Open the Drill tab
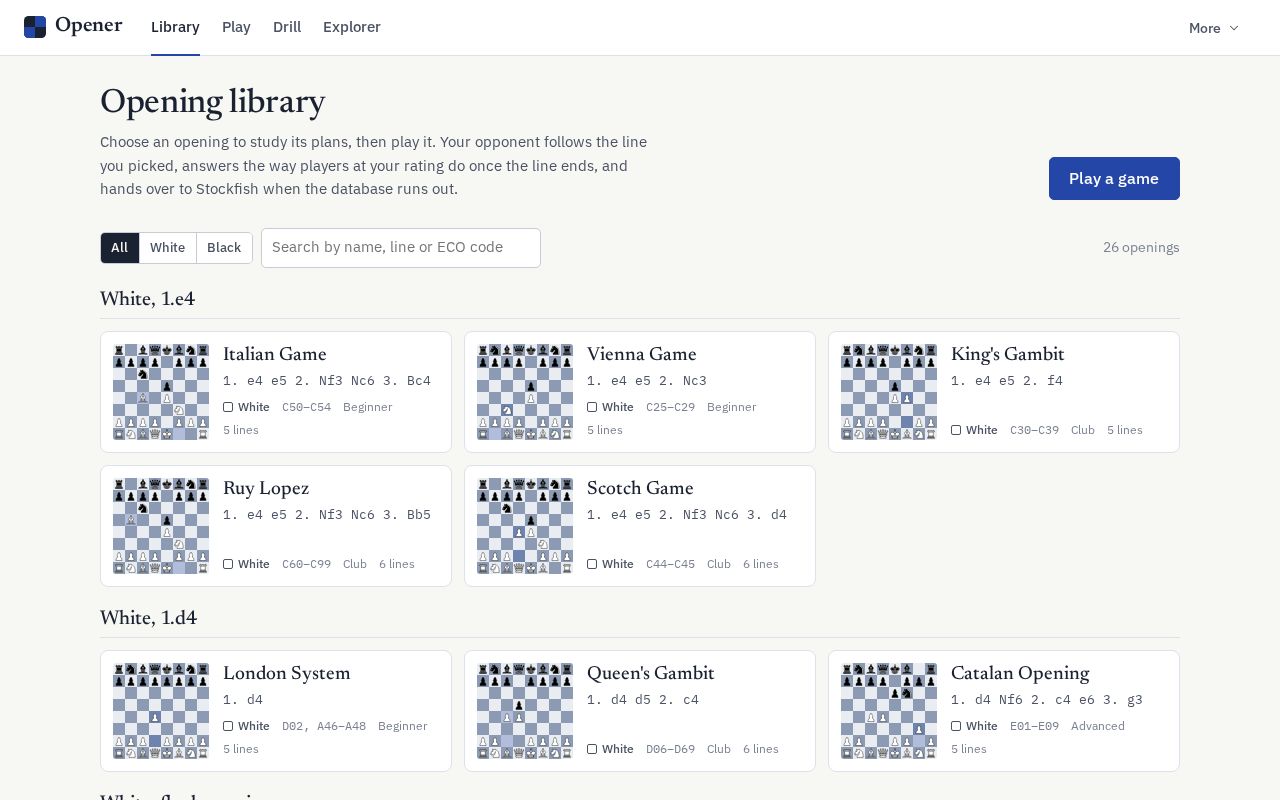The height and width of the screenshot is (800, 1280). coord(287,27)
